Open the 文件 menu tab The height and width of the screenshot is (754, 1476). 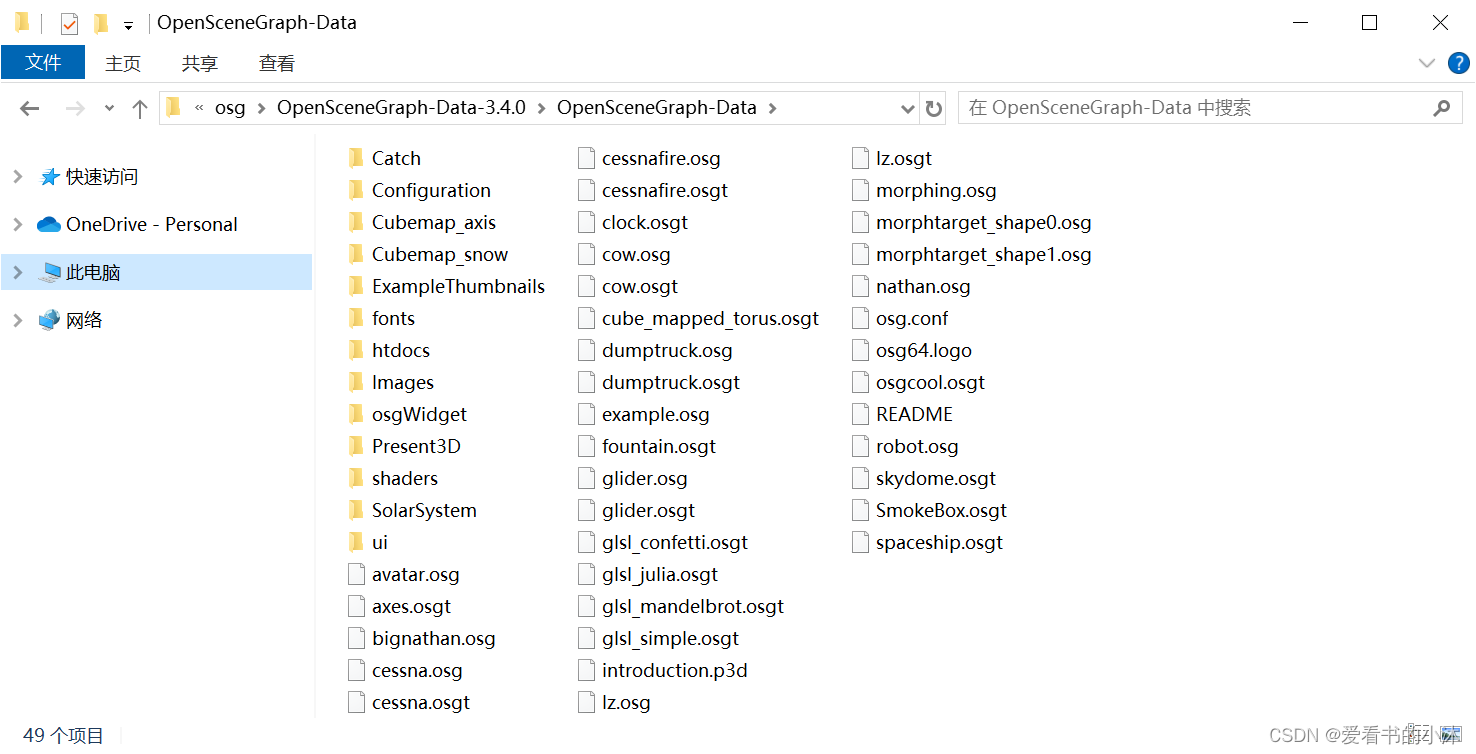tap(43, 62)
